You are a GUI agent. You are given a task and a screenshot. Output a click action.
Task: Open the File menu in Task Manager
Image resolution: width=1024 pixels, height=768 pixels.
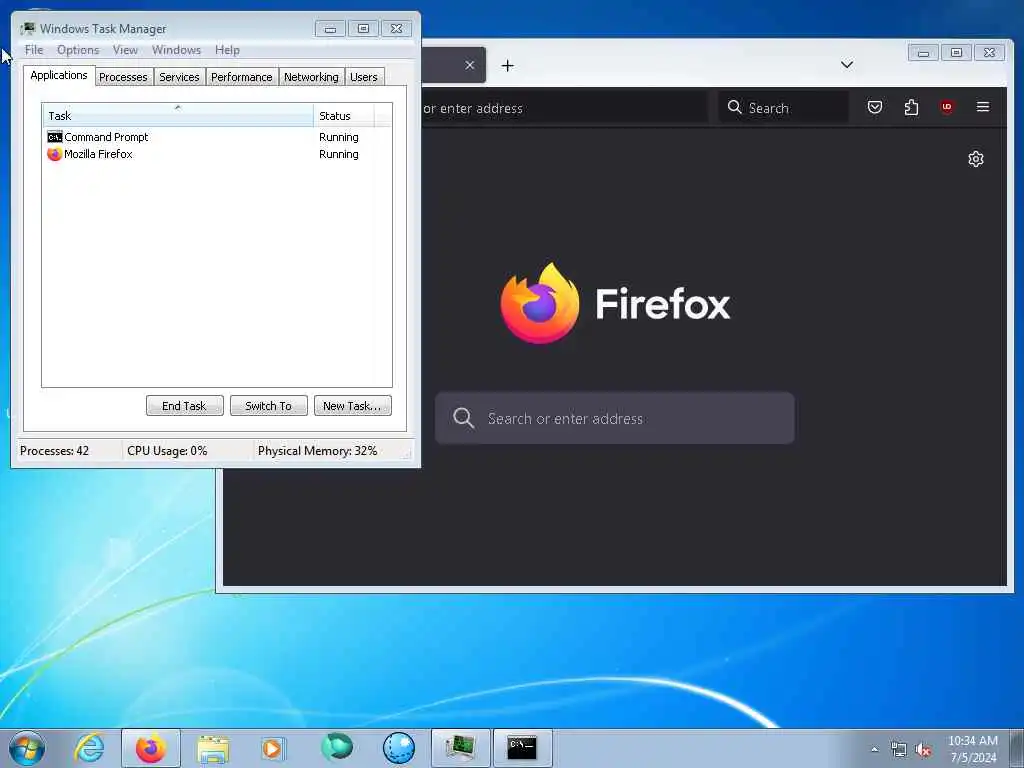tap(34, 50)
